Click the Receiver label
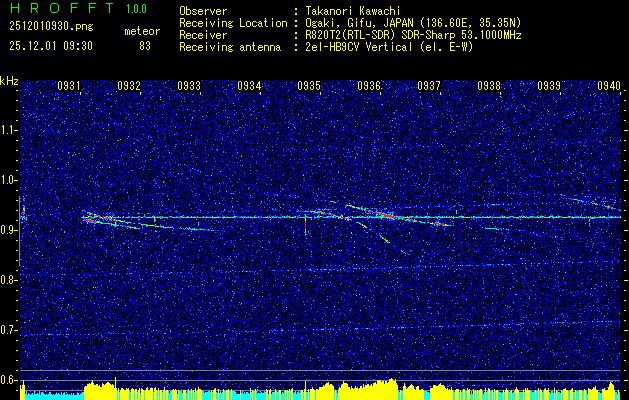This screenshot has height=400, width=629. [203, 35]
